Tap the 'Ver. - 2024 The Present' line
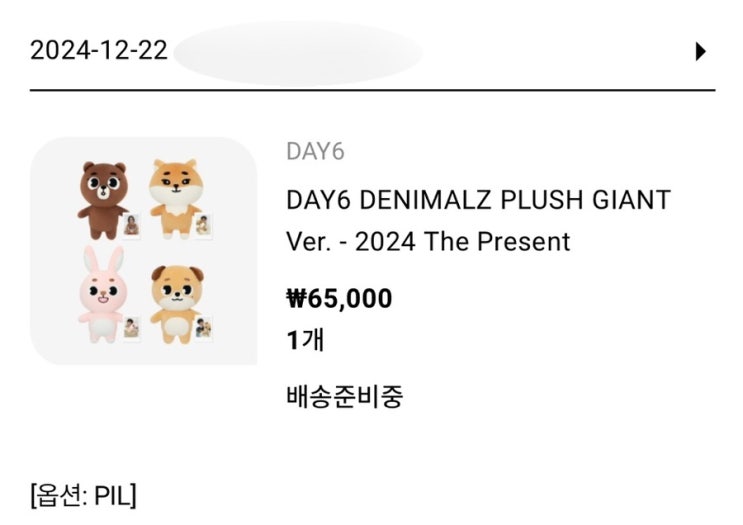The image size is (743, 525). [428, 241]
